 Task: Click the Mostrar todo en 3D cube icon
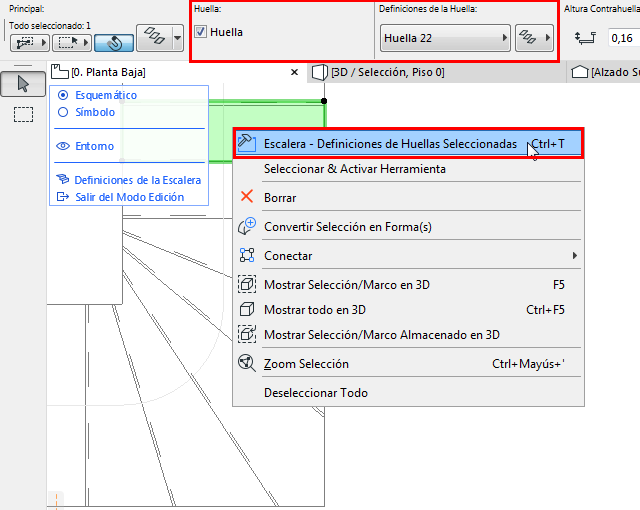[247, 309]
